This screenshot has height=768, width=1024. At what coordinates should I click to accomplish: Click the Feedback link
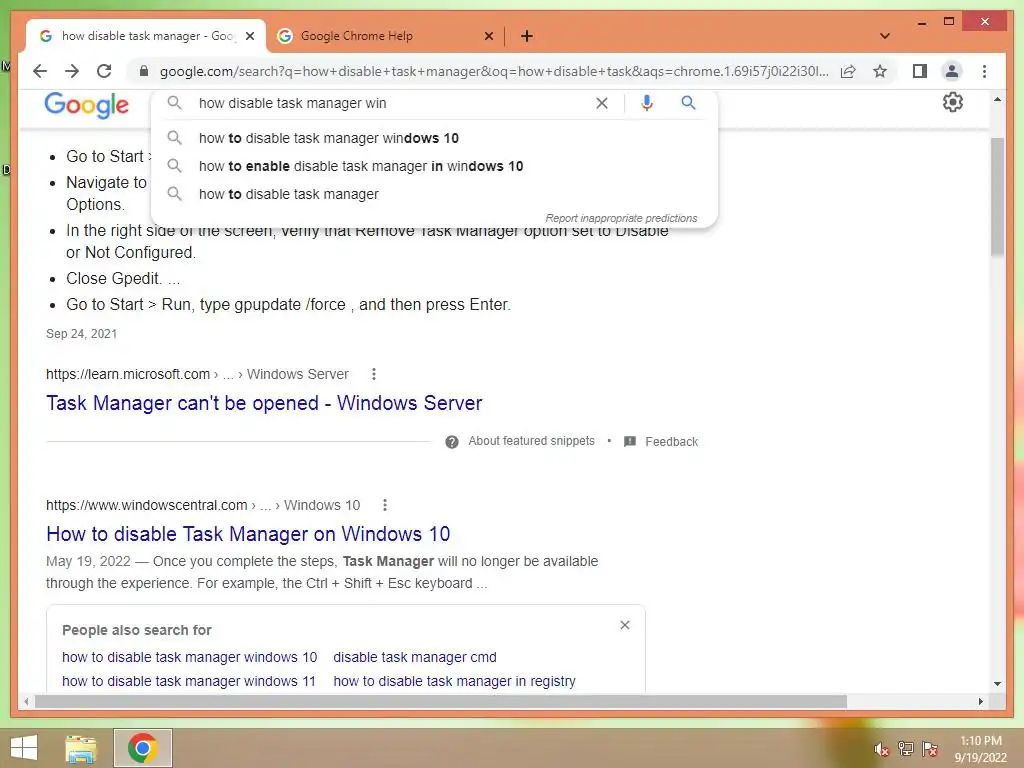point(671,441)
